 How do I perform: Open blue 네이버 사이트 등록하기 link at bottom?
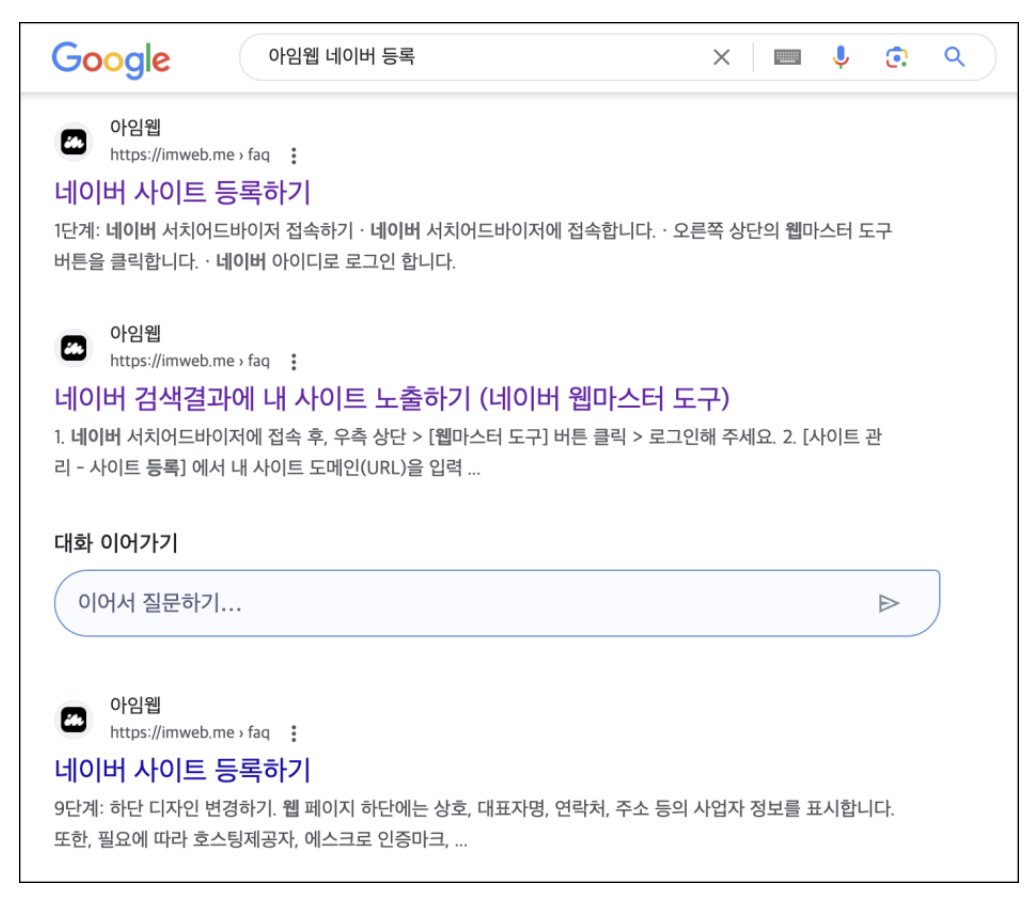(182, 770)
